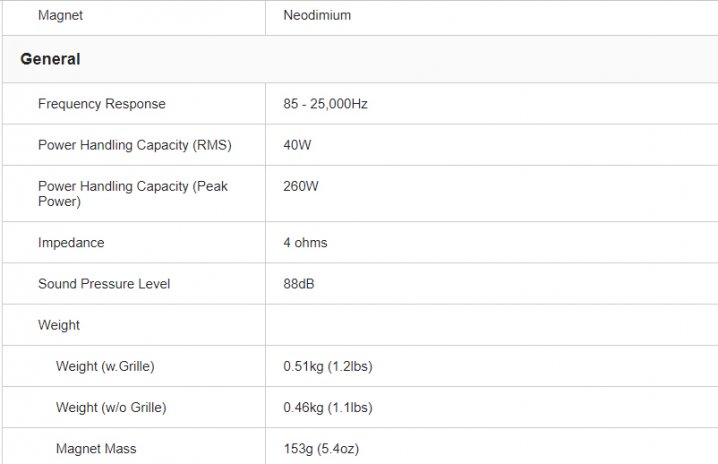Select Power Handling Capacity (RMS) label
This screenshot has width=718, height=464.
134,145
